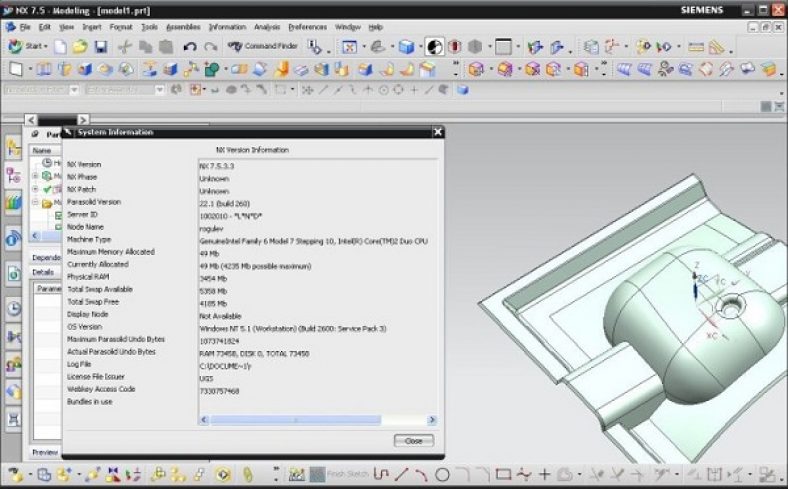Image resolution: width=788 pixels, height=489 pixels.
Task: Click the Open folder icon in toolbar
Action: click(x=79, y=47)
